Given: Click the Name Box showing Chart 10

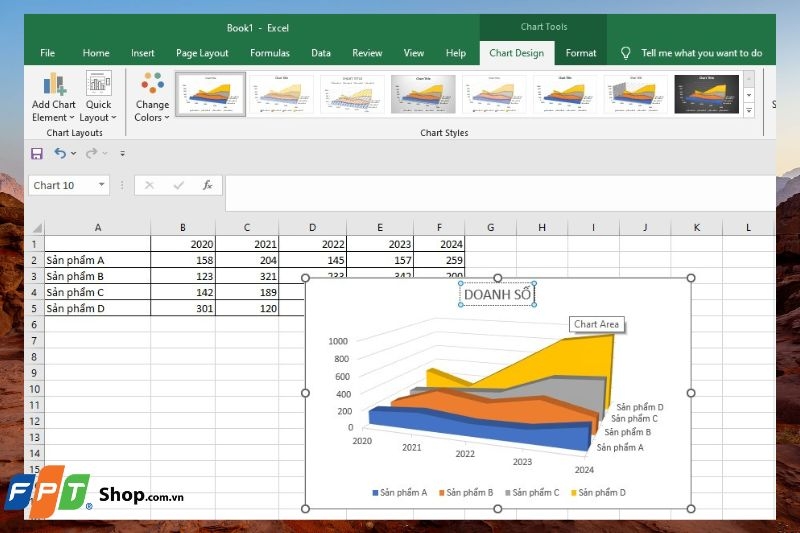Looking at the screenshot, I should click(62, 185).
